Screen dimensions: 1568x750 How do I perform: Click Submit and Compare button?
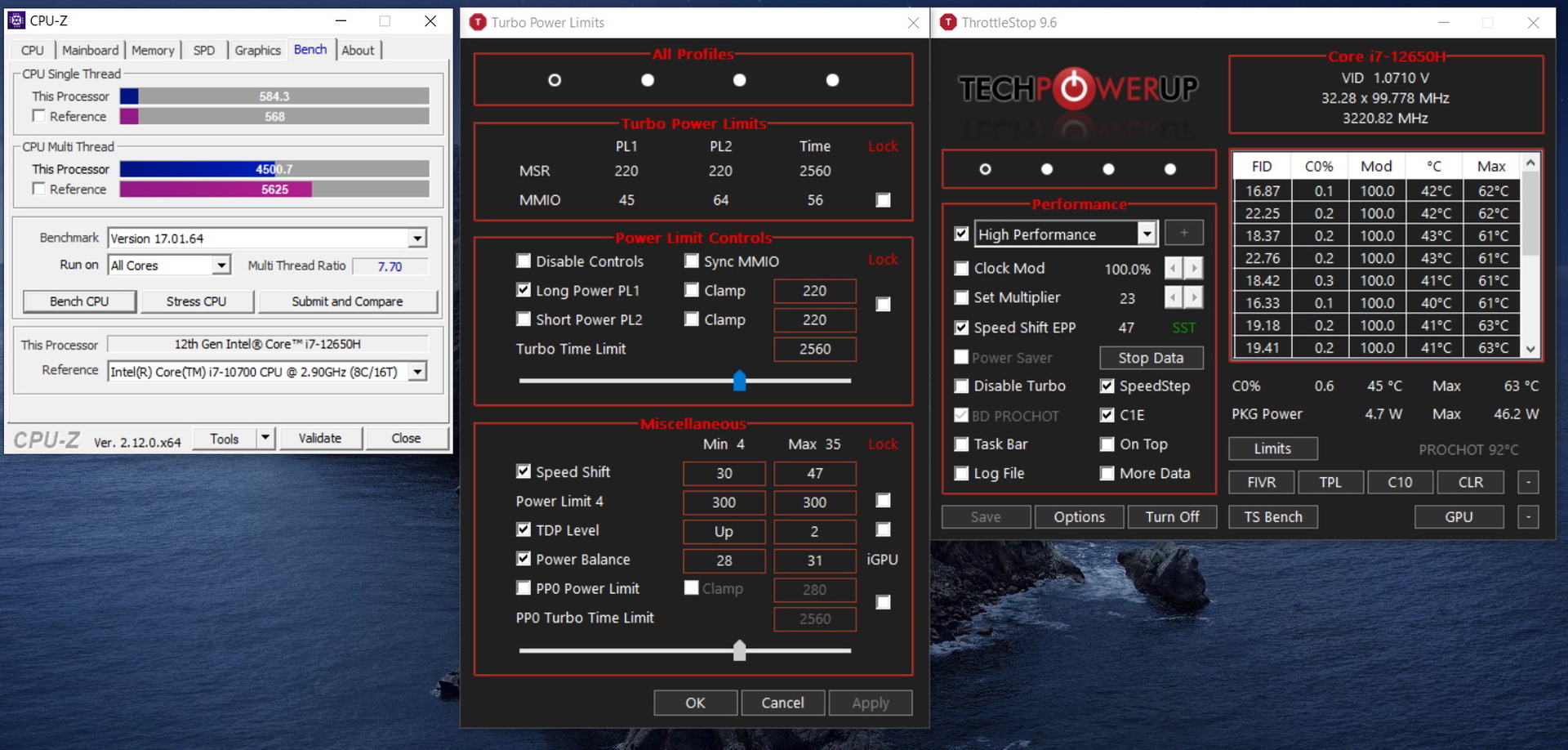pyautogui.click(x=348, y=301)
